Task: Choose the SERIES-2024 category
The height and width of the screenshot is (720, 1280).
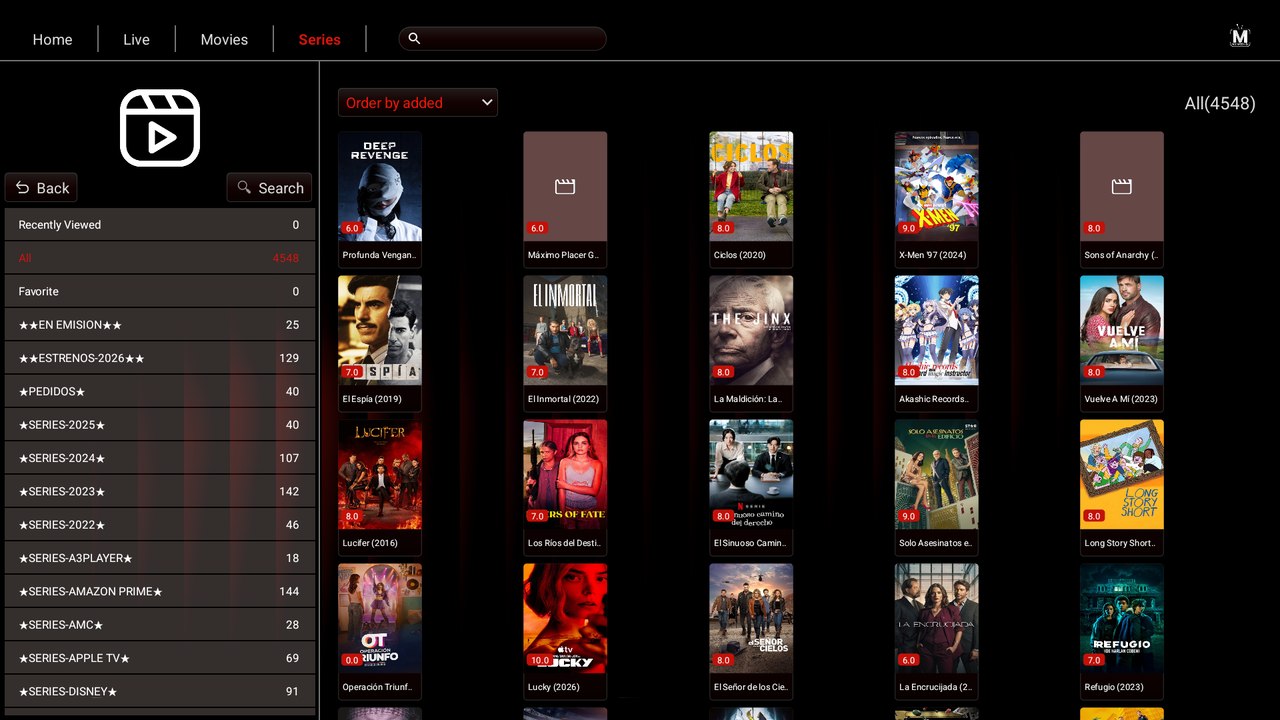Action: point(160,458)
